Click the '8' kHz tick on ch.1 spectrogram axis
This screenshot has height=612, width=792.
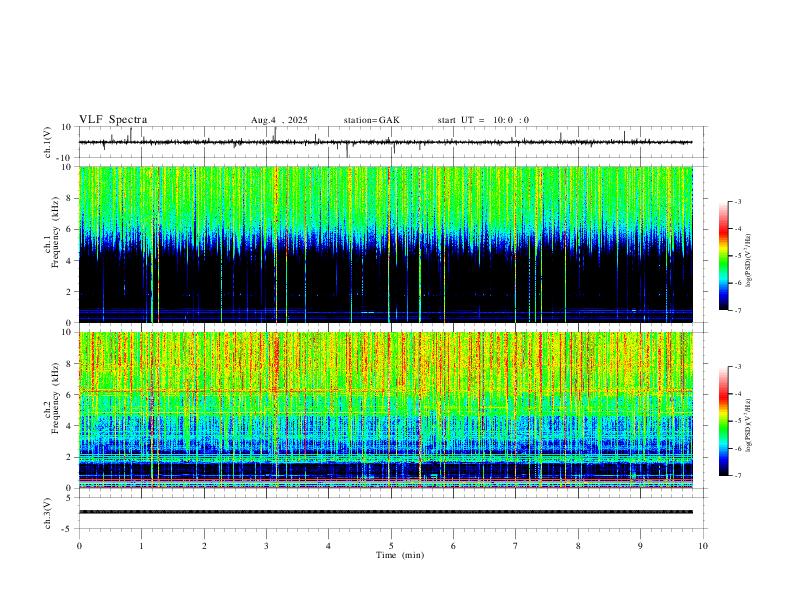(x=70, y=198)
